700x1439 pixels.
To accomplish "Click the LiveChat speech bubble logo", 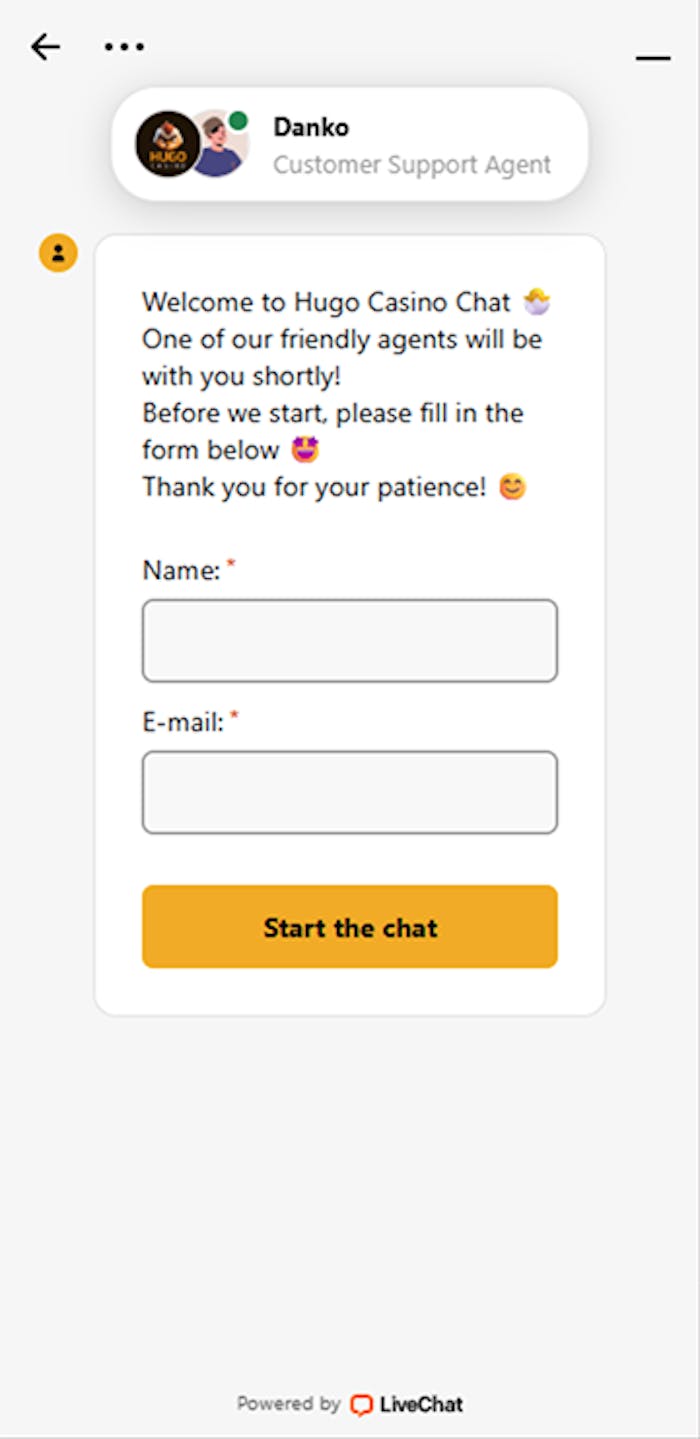I will point(361,1405).
